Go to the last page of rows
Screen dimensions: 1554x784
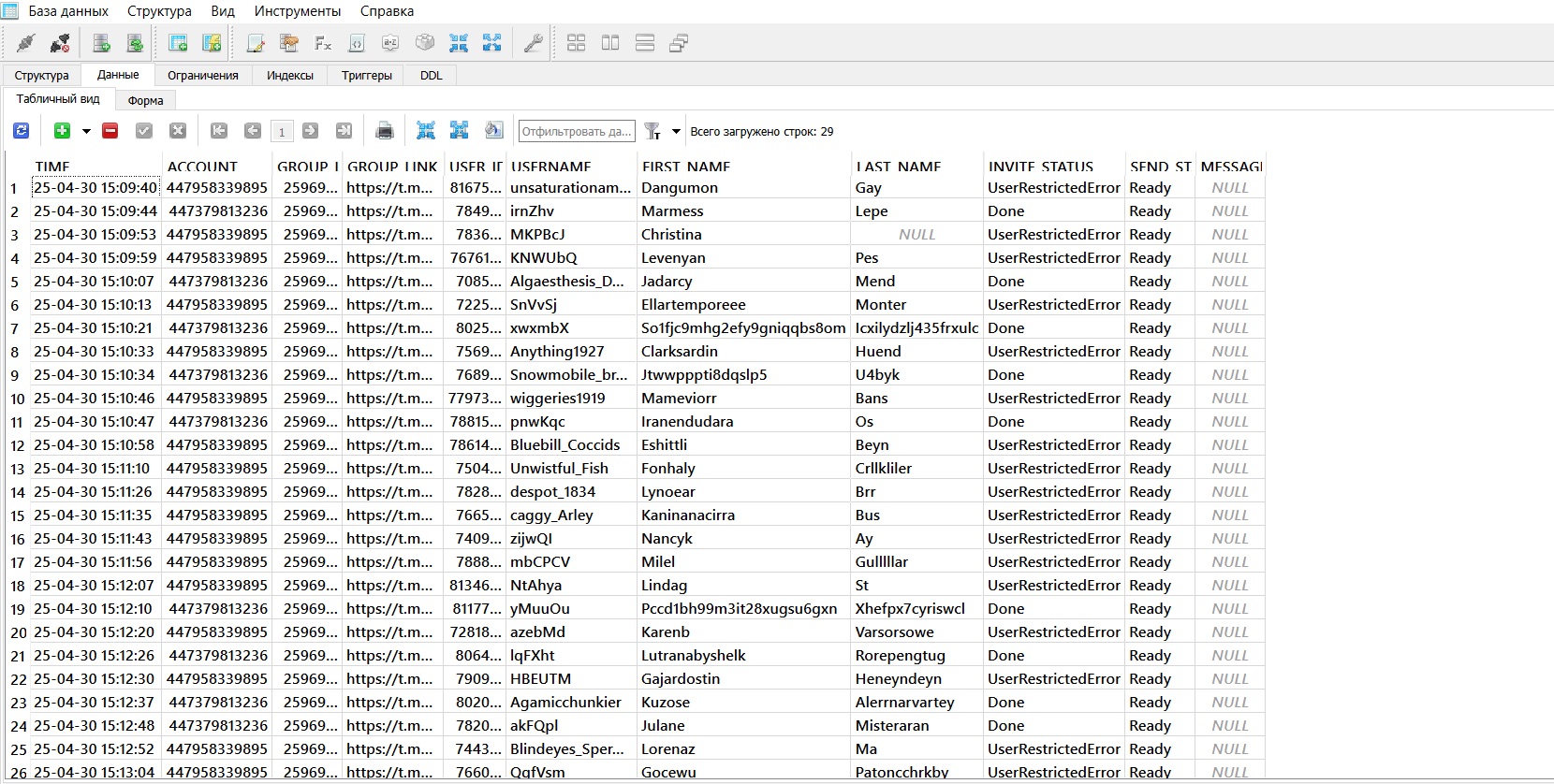pyautogui.click(x=345, y=131)
